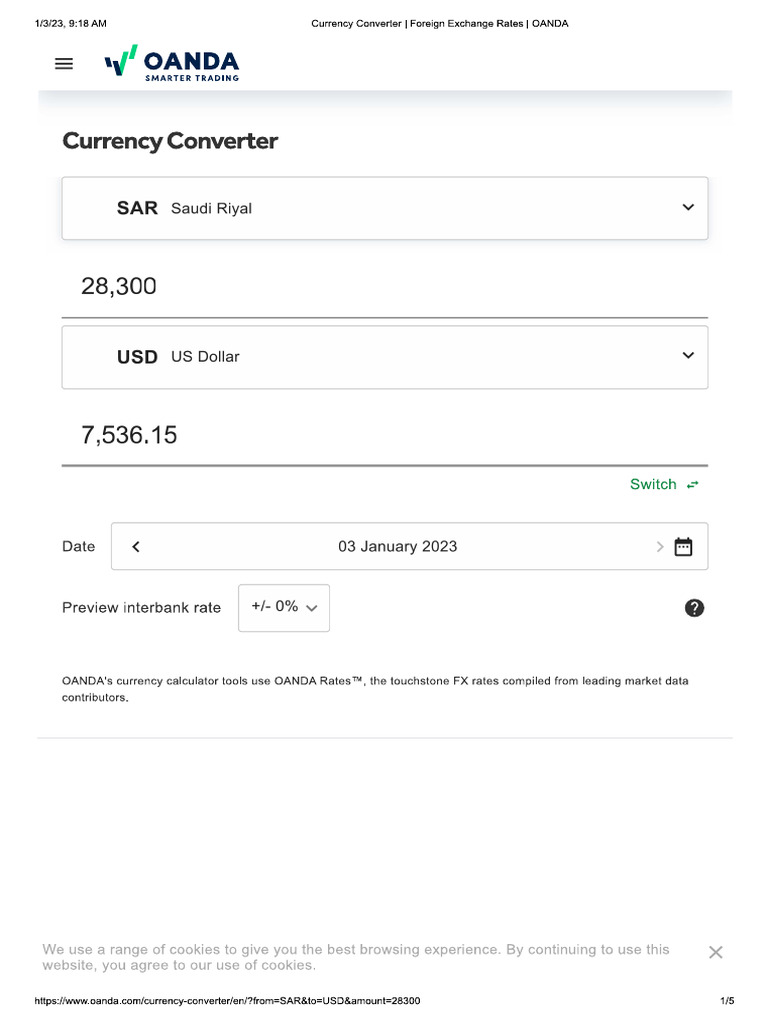Click the 7,536.15 converted amount field
The height and width of the screenshot is (1024, 768).
pos(384,435)
